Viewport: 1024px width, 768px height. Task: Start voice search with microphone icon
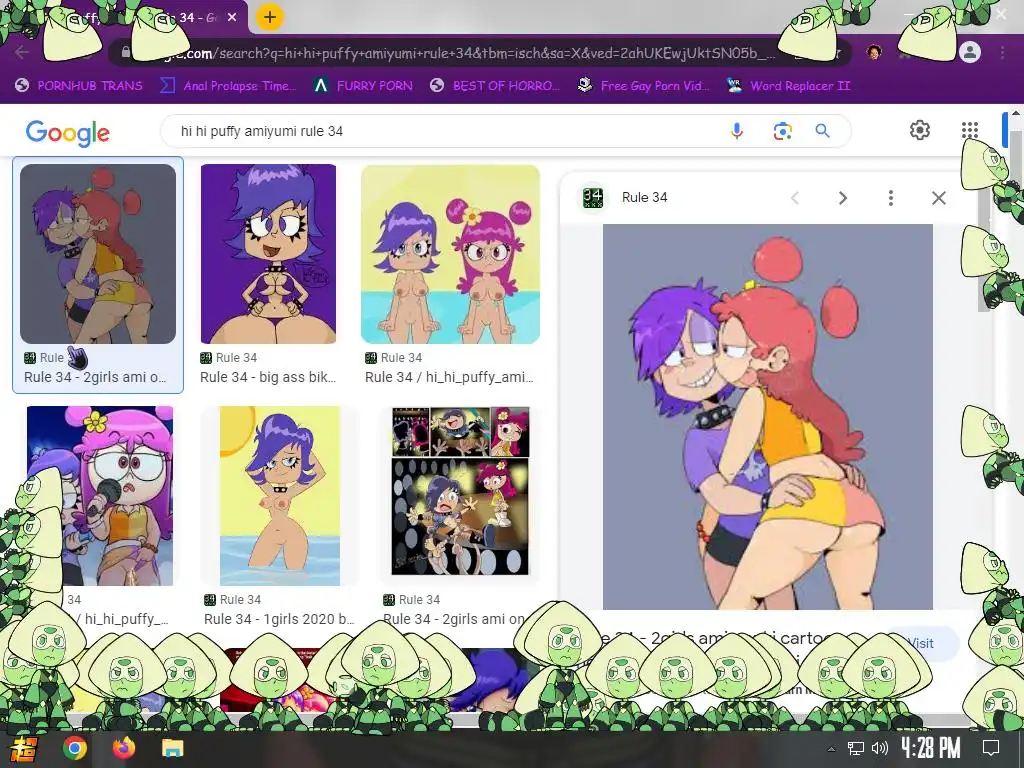(x=737, y=131)
